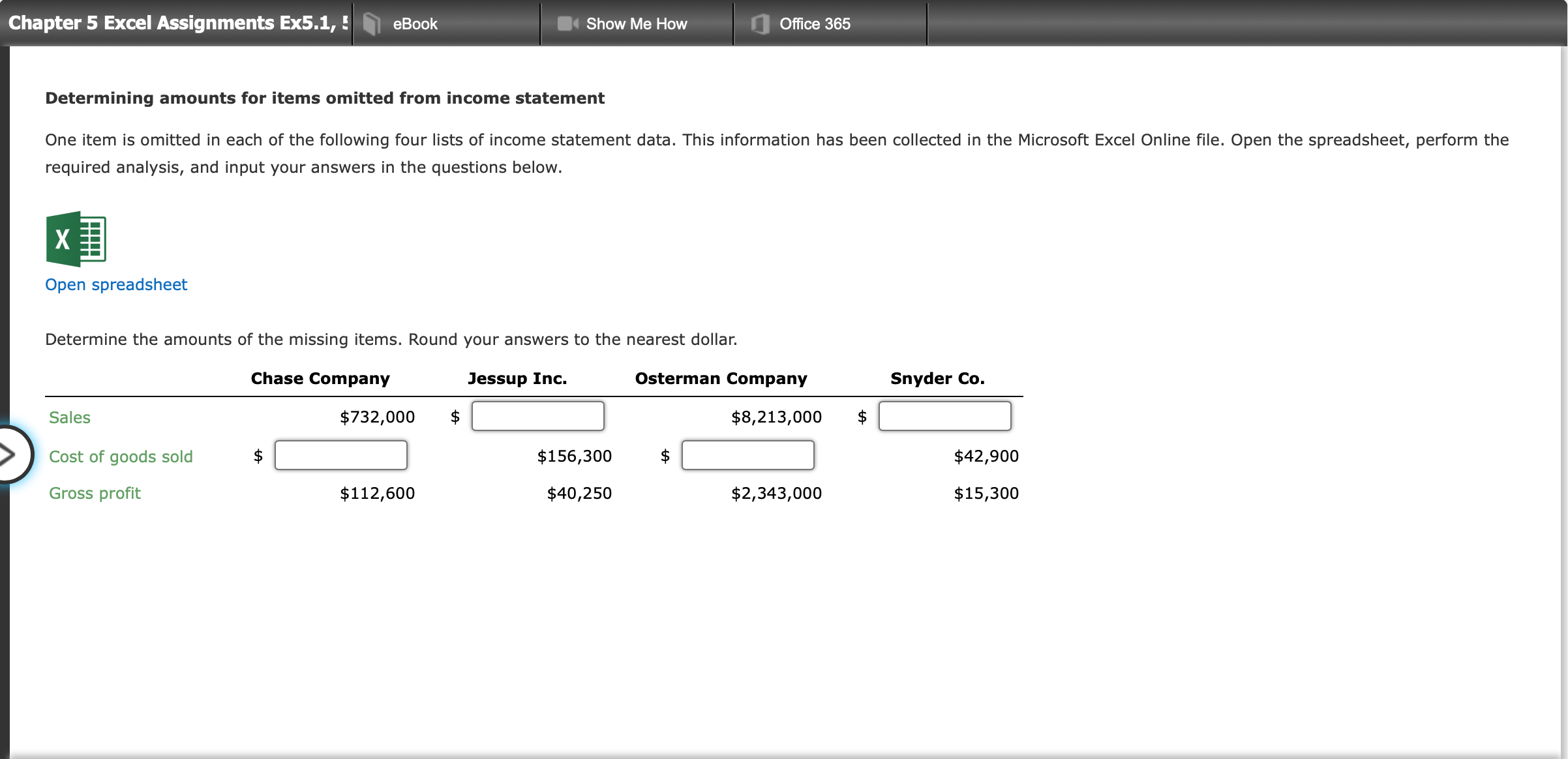Screen dimensions: 1568x759
Task: Click the Show Me How video icon
Action: coord(566,24)
